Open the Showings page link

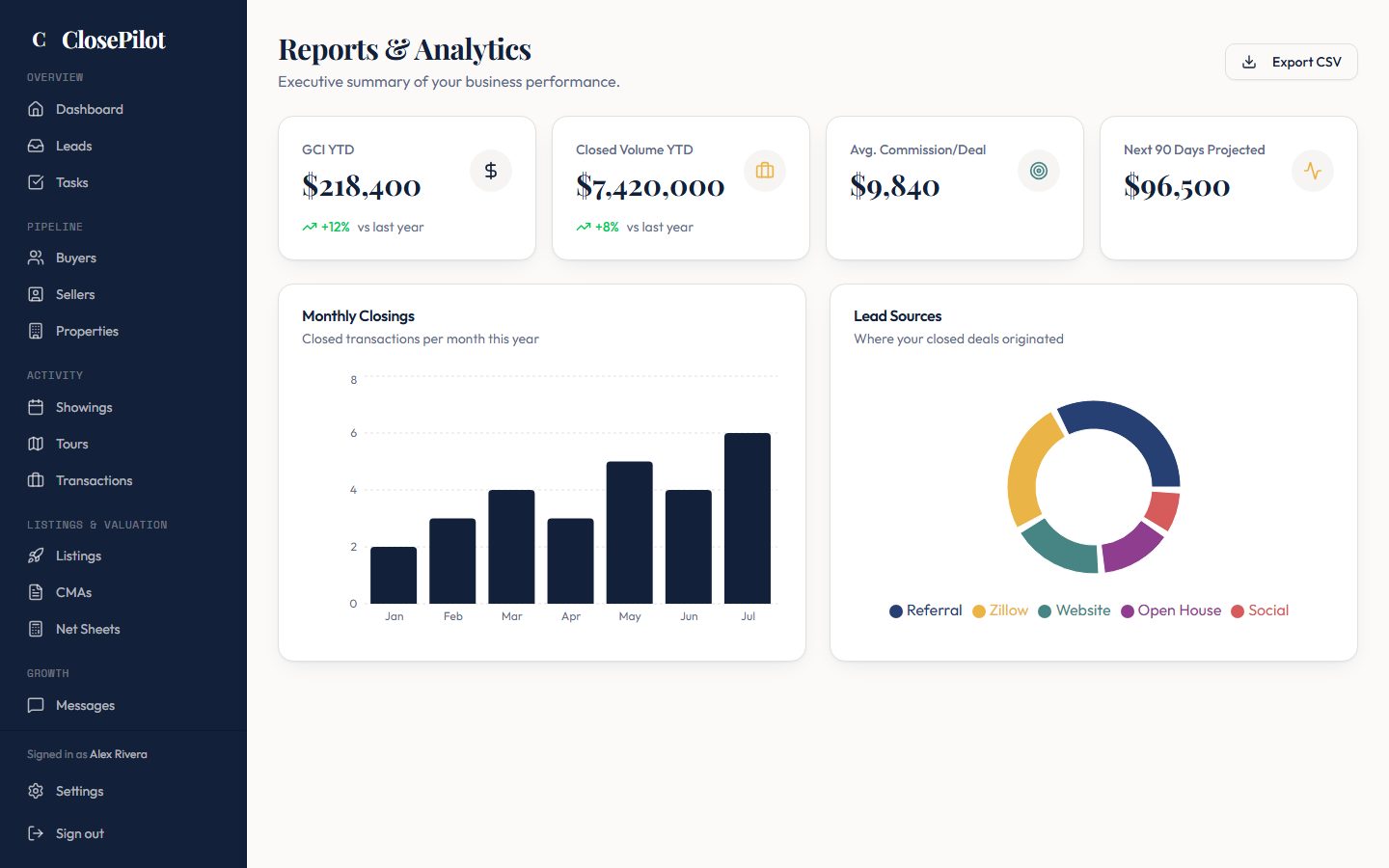point(123,407)
